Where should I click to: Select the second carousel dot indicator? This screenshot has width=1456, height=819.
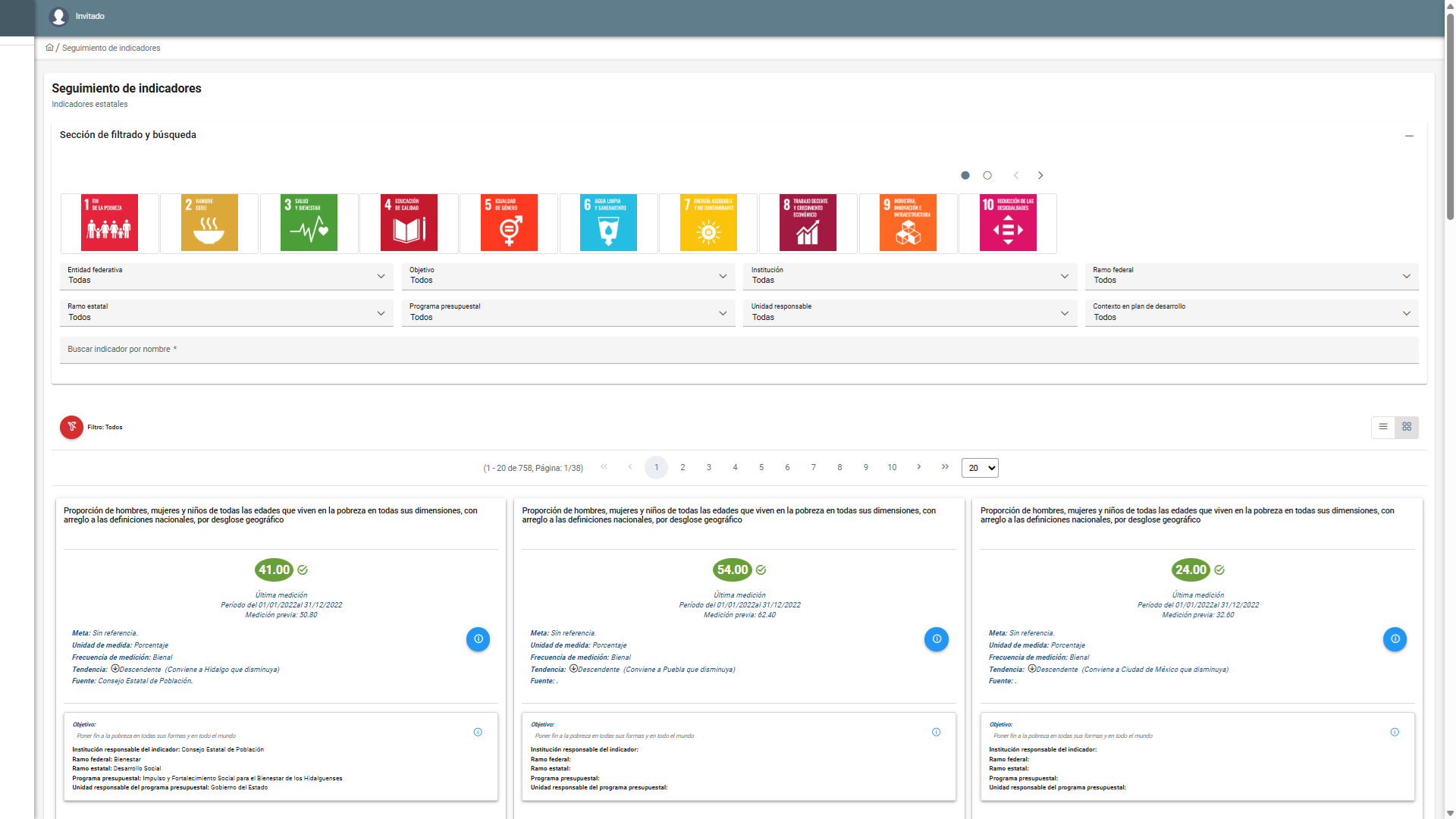point(987,175)
